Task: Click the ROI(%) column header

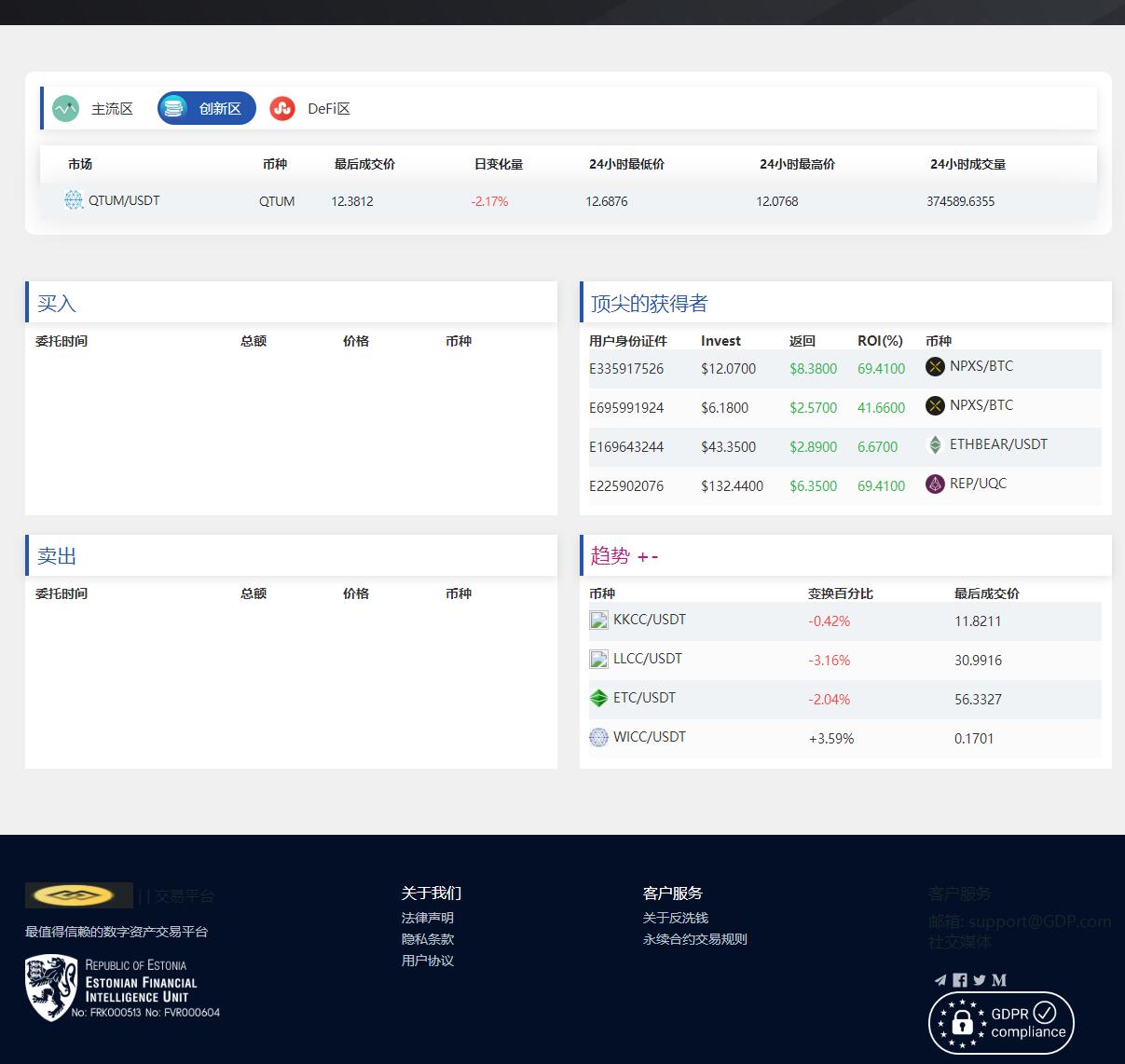Action: click(x=881, y=341)
